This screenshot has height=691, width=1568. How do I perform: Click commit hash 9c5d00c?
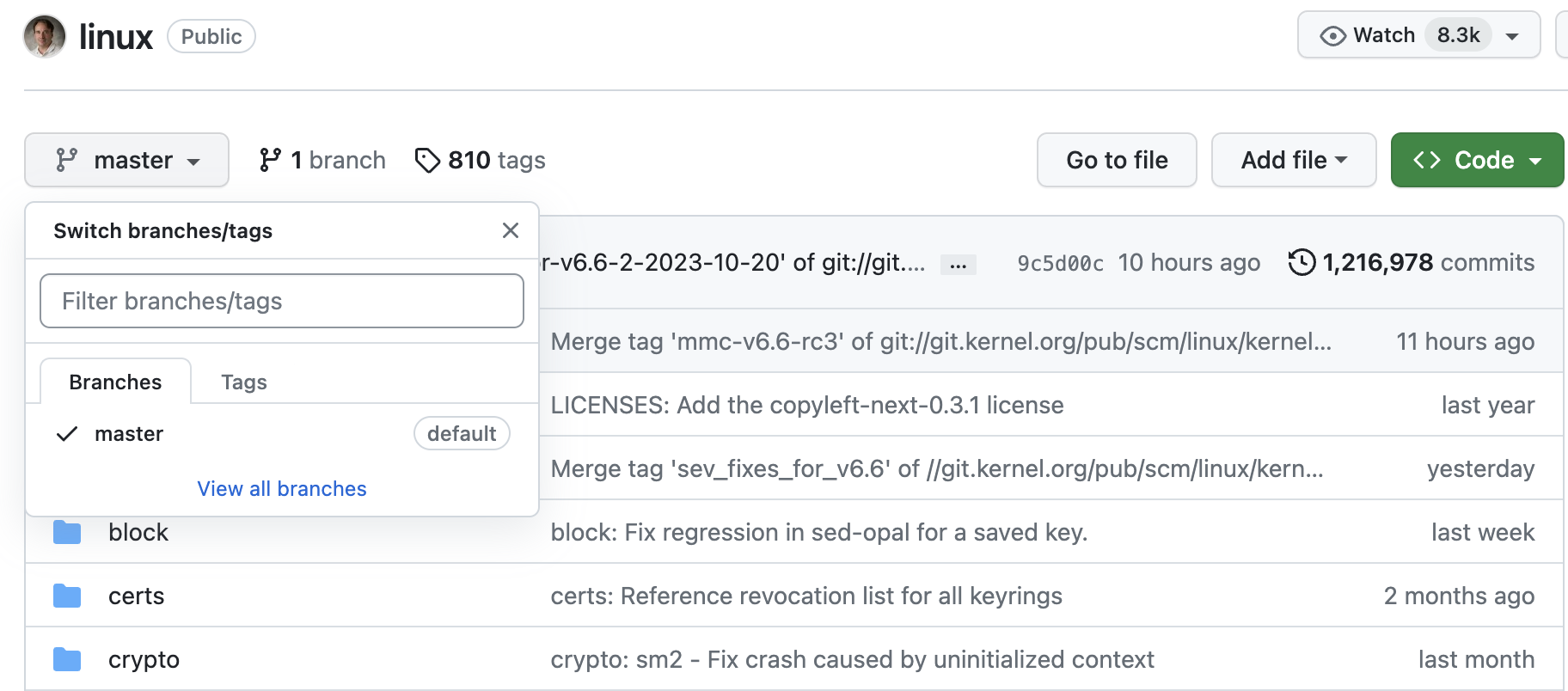click(x=1060, y=264)
